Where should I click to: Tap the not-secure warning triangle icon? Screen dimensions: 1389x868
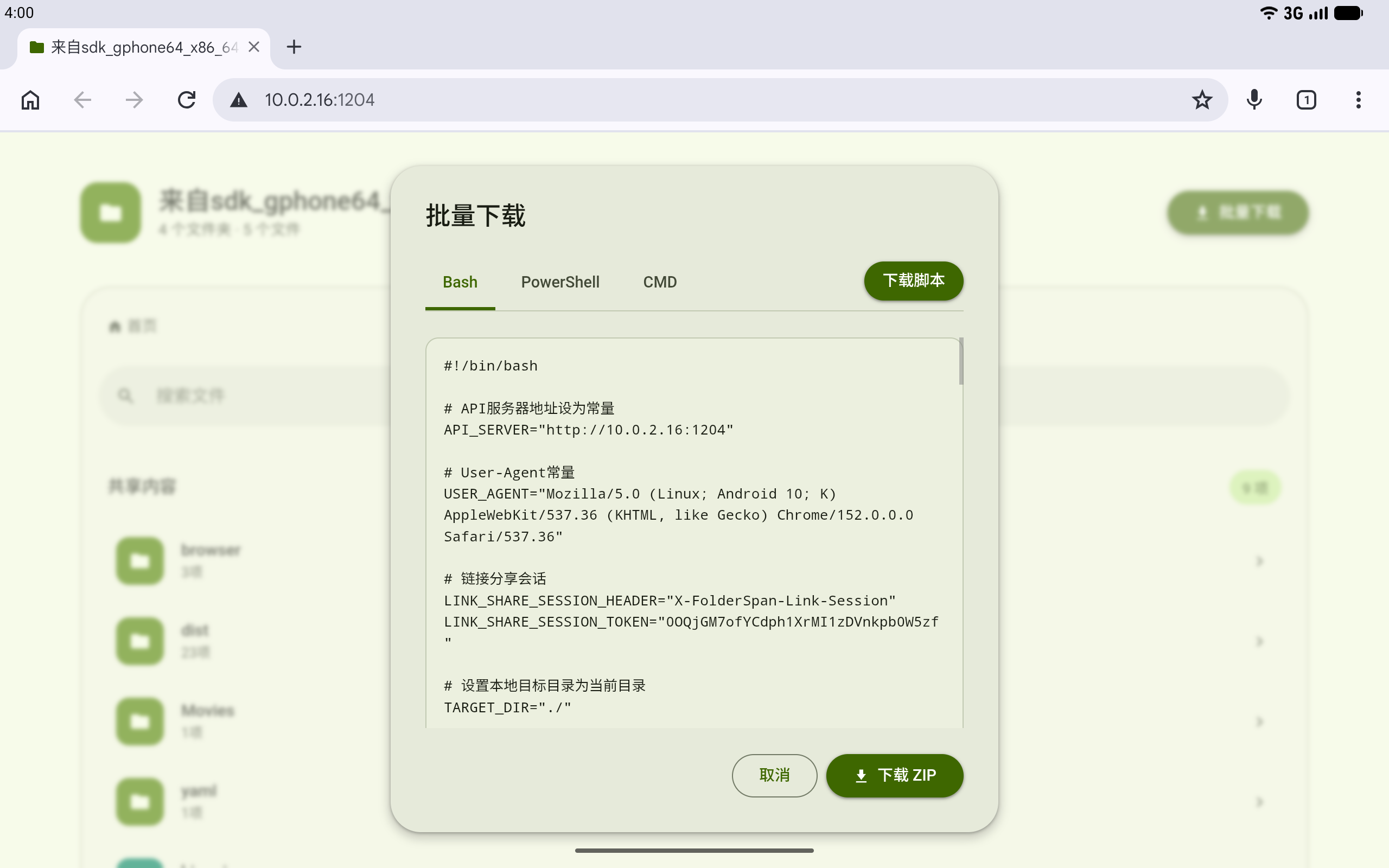(239, 100)
